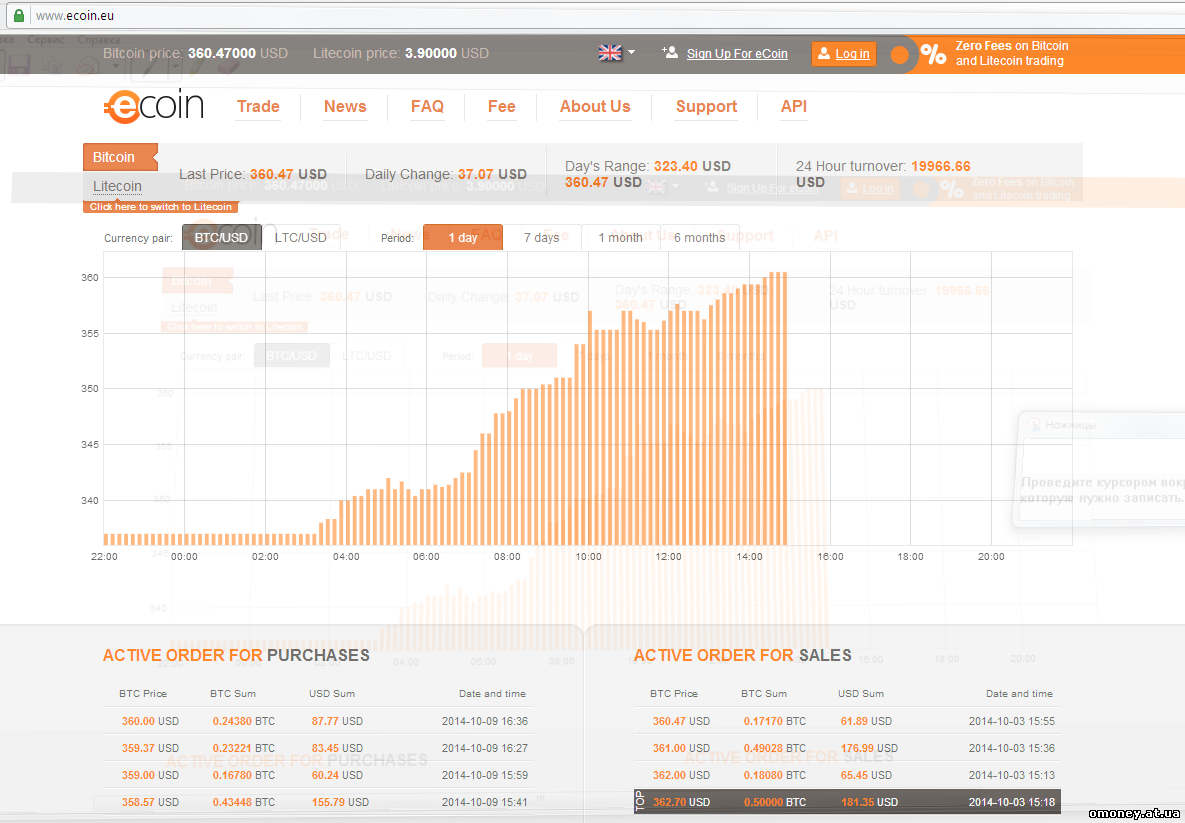Click the Active Order for Purchases heading
This screenshot has height=823, width=1185.
point(237,655)
